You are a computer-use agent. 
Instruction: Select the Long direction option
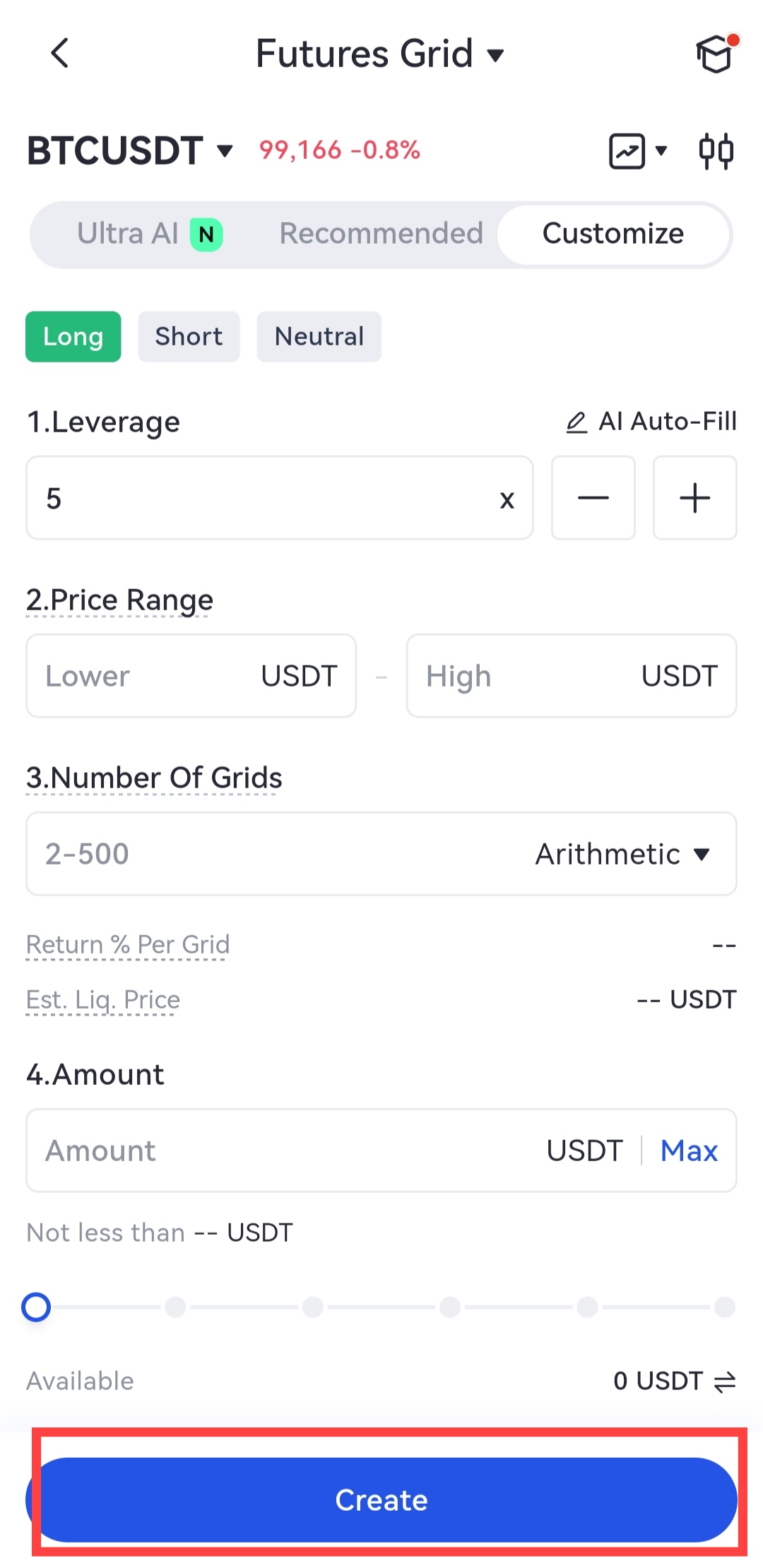pyautogui.click(x=73, y=337)
